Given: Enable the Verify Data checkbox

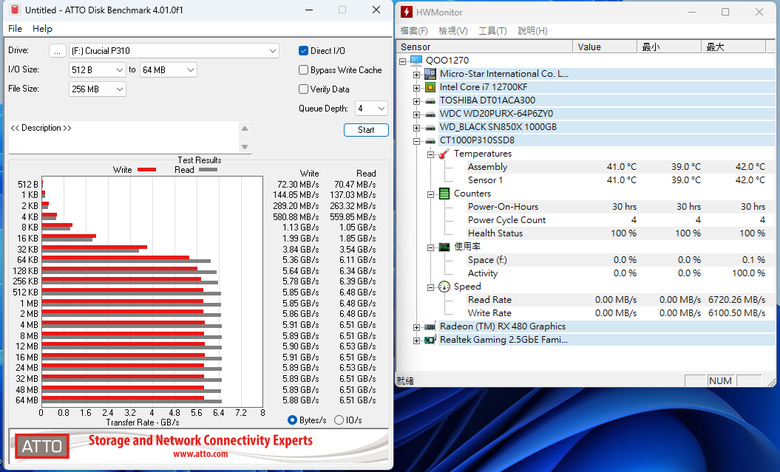Looking at the screenshot, I should [303, 89].
